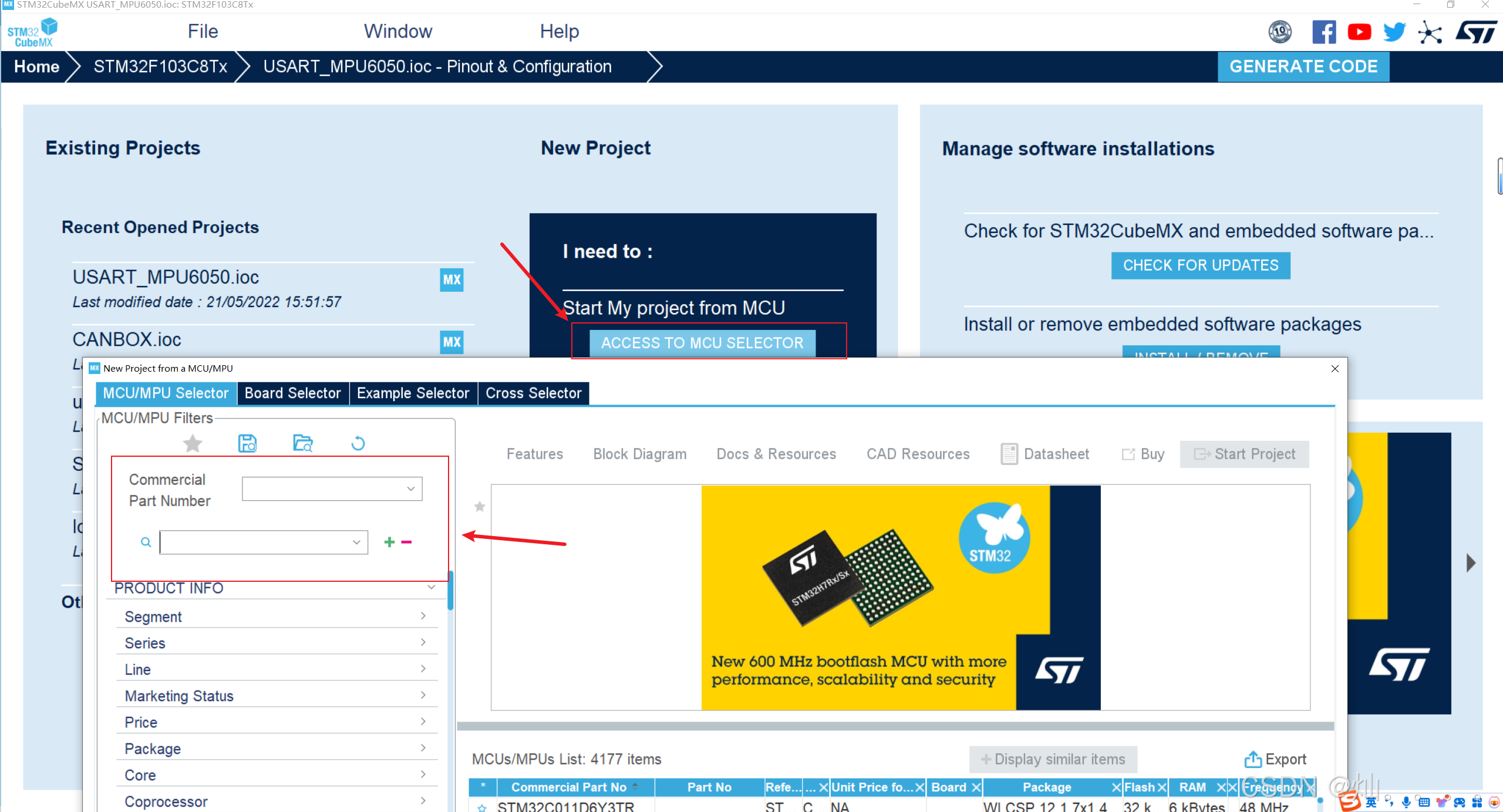
Task: Click the reset filters circular arrow icon
Action: pyautogui.click(x=358, y=443)
